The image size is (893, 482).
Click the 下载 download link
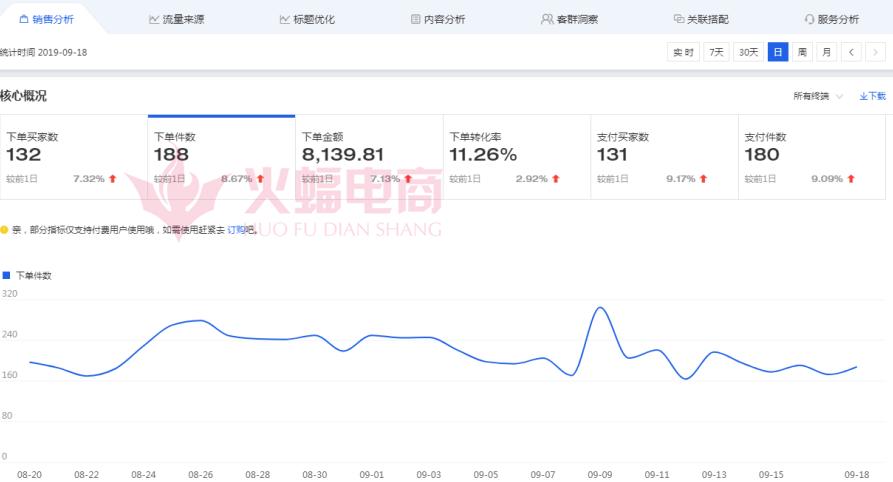(873, 96)
